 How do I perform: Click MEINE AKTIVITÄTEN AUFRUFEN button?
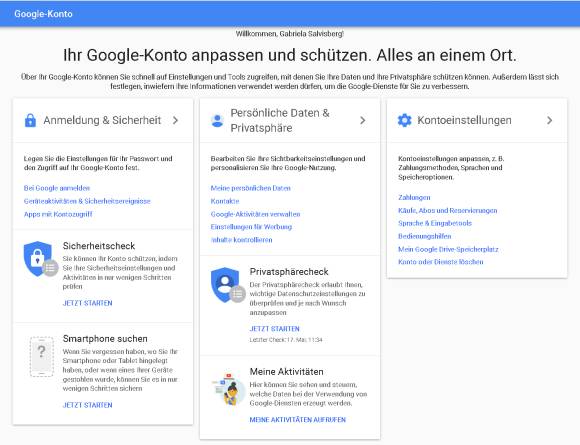point(298,419)
